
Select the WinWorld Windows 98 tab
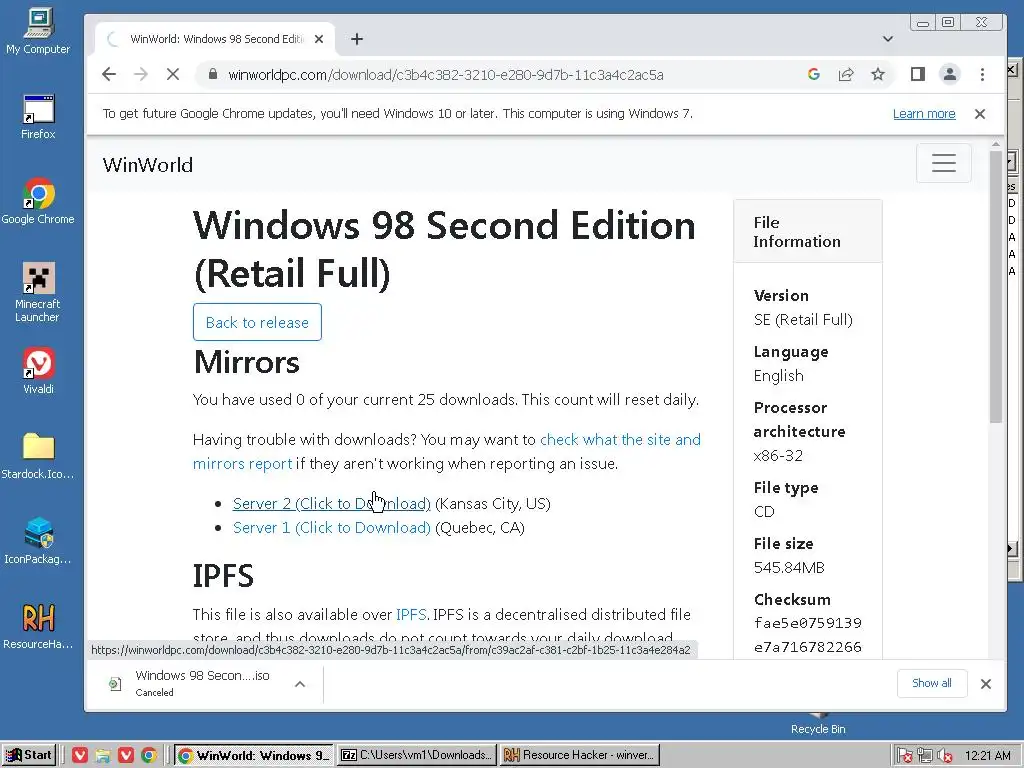[x=216, y=39]
